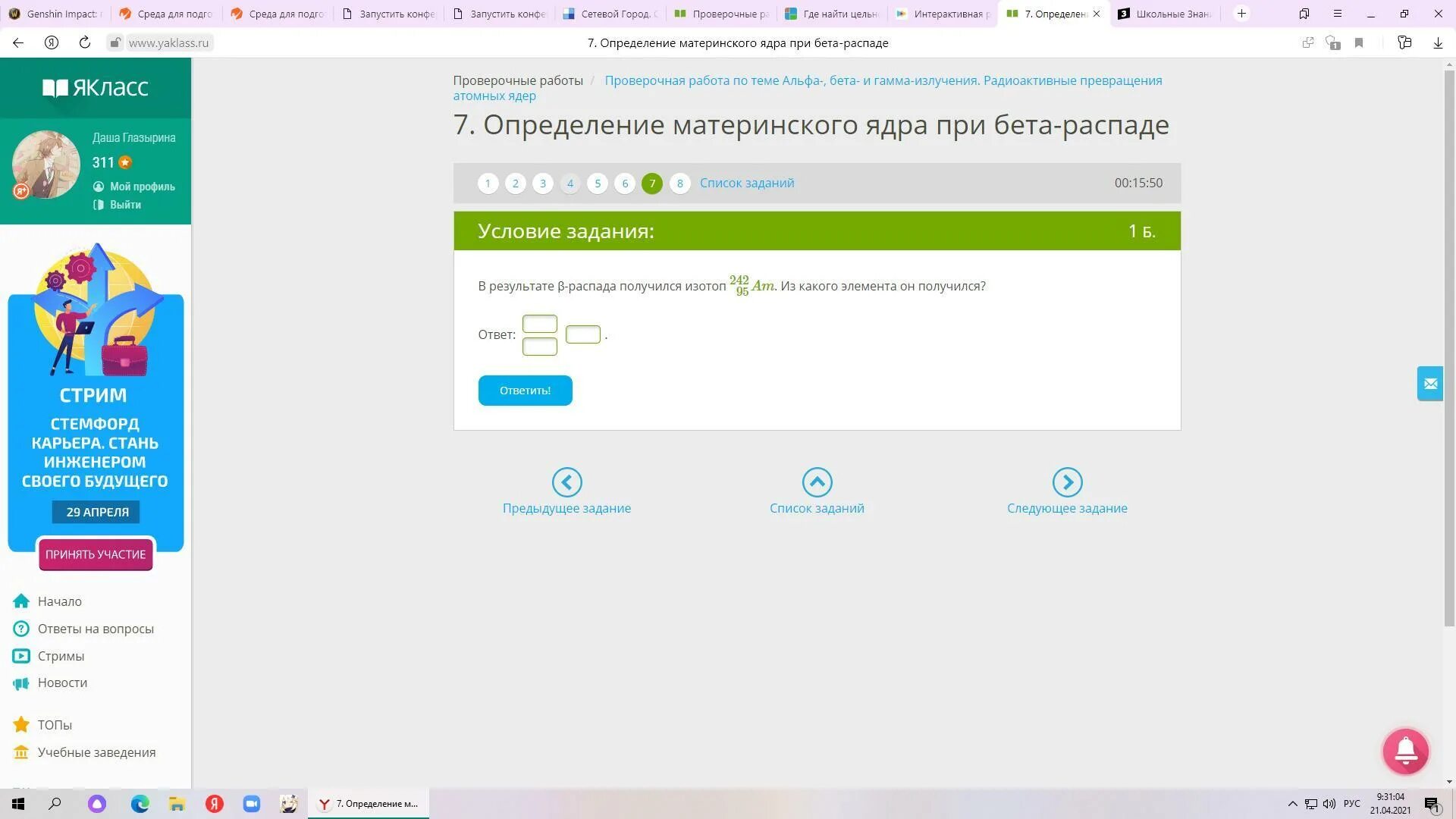
Task: Open the Начало home sidebar item
Action: (59, 601)
